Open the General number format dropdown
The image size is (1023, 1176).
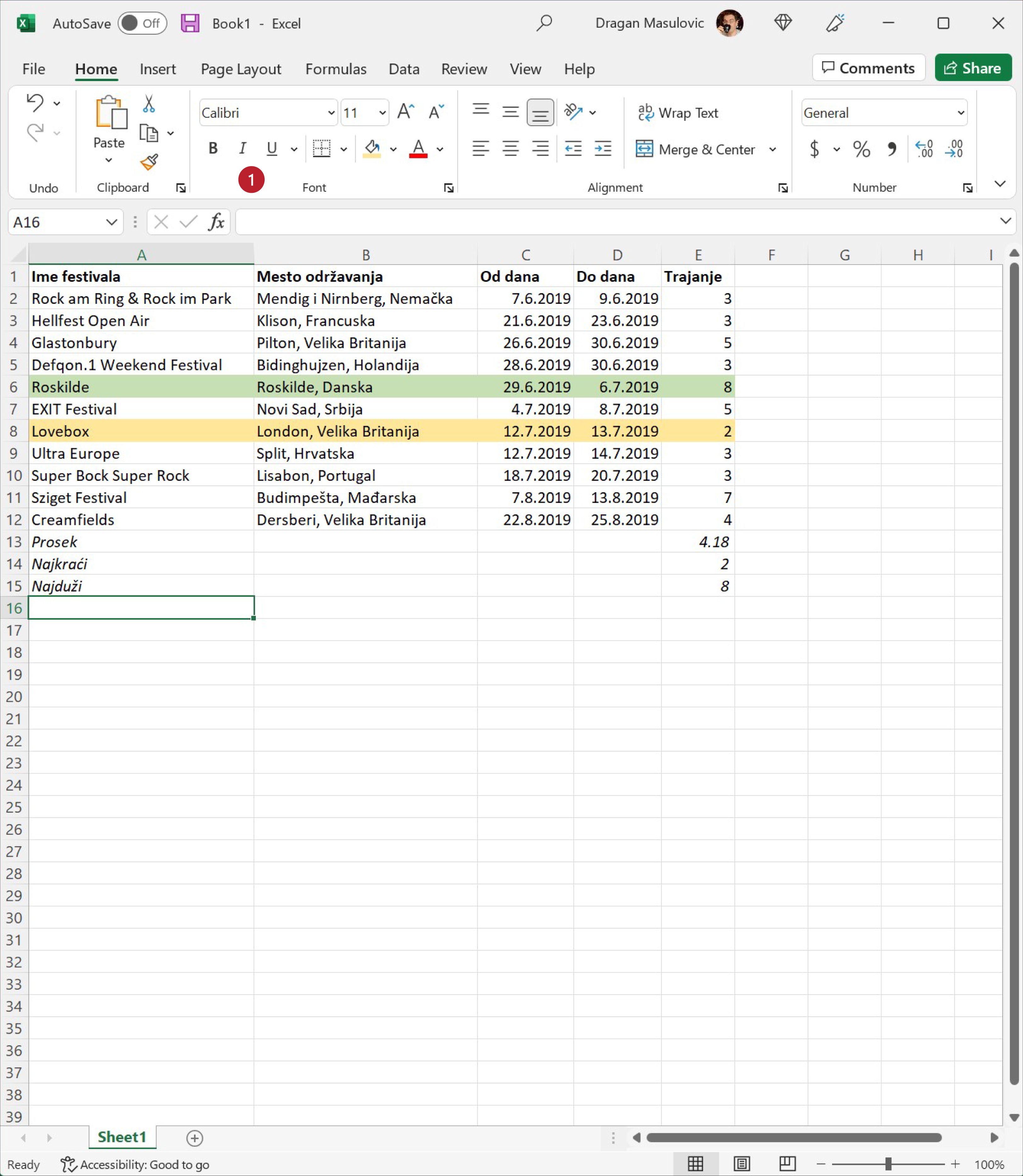pos(961,112)
